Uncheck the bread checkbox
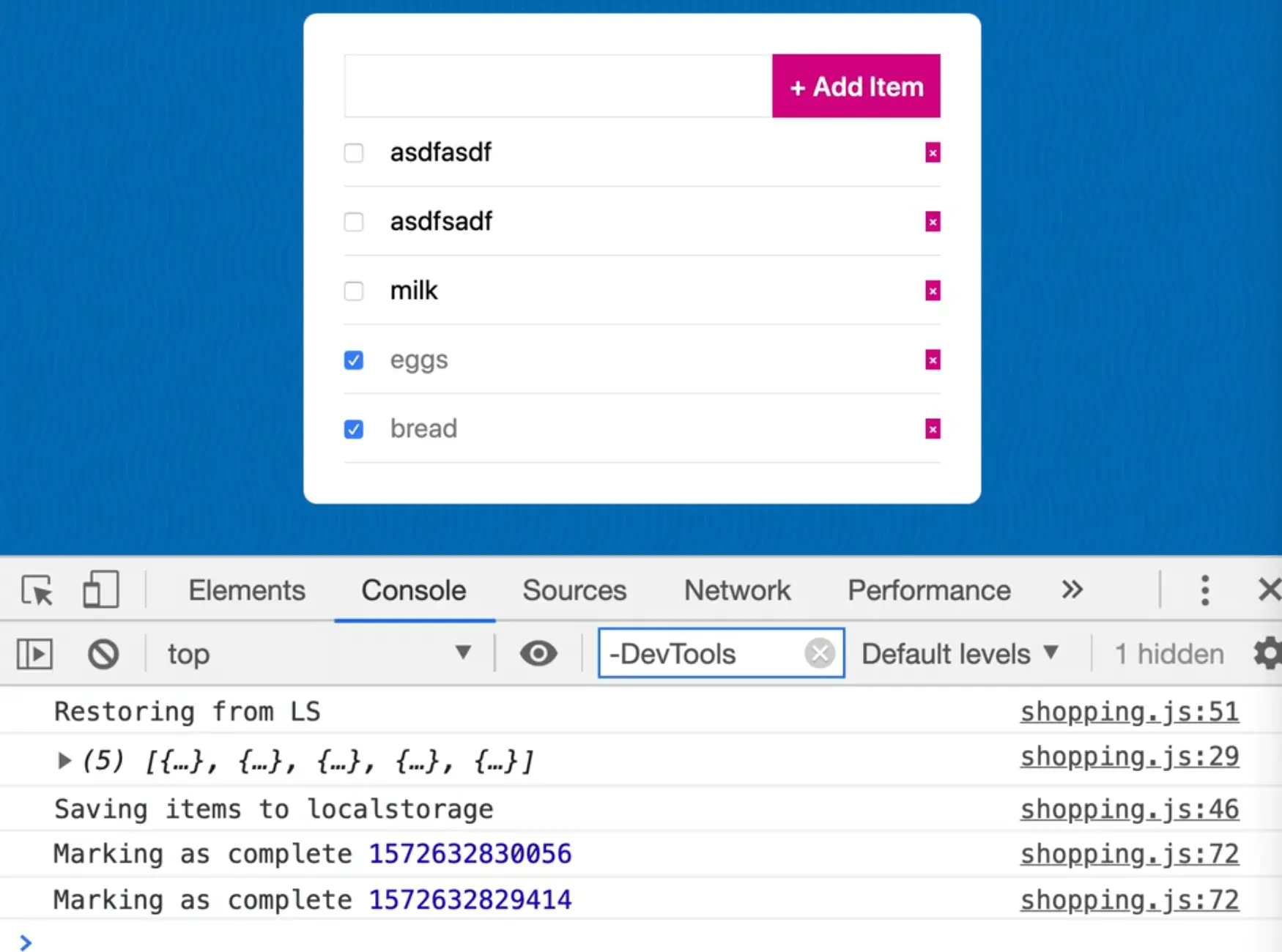The image size is (1282, 952). (x=354, y=429)
